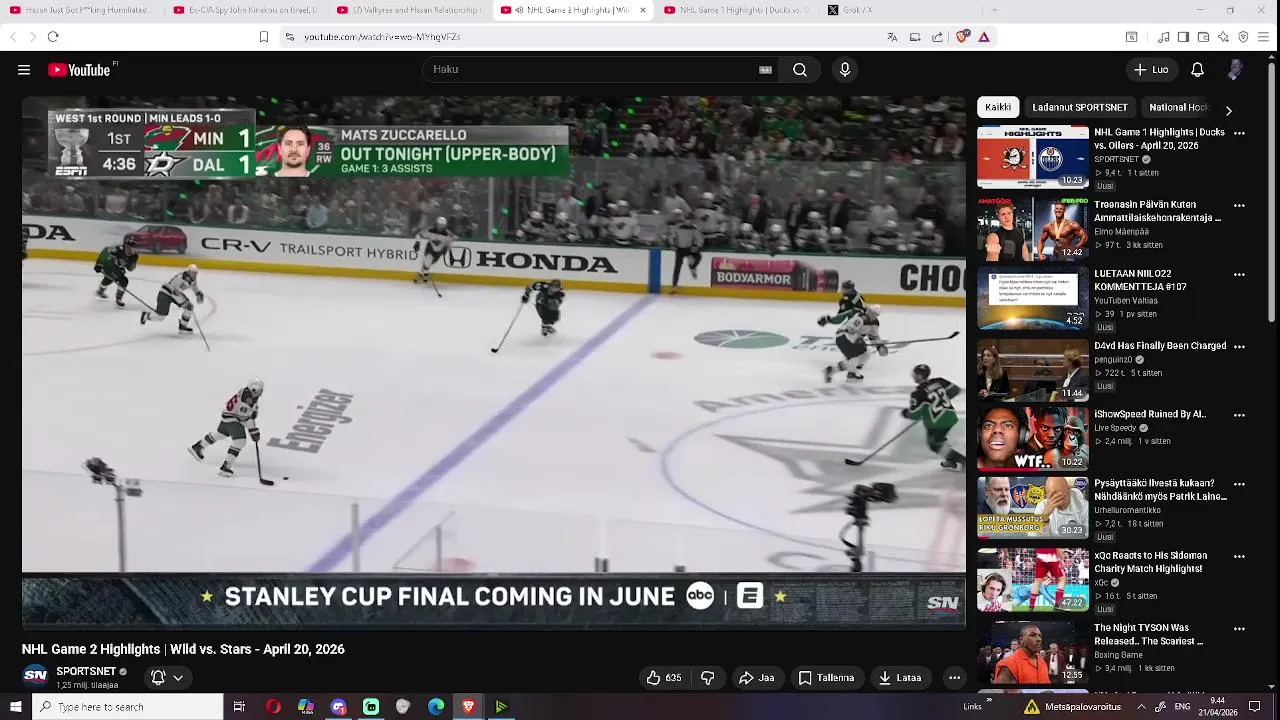Click Windows taskbar search box

[x=128, y=707]
